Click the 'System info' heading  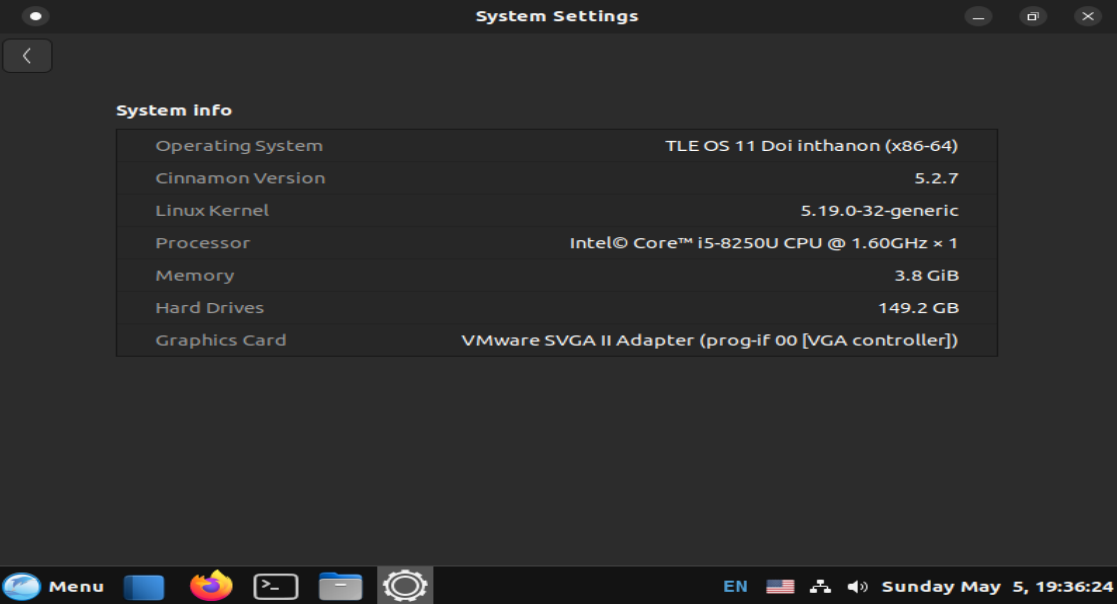(174, 110)
